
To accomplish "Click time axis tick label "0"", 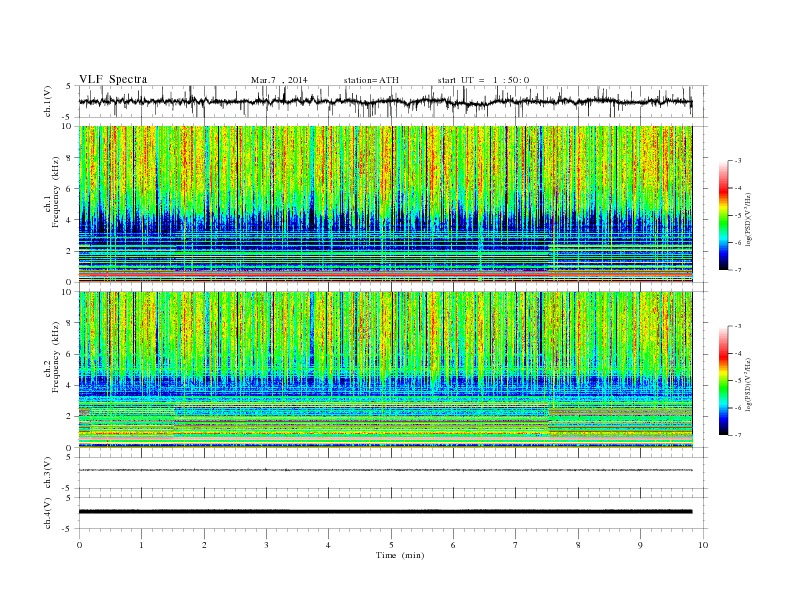I will (x=79, y=545).
